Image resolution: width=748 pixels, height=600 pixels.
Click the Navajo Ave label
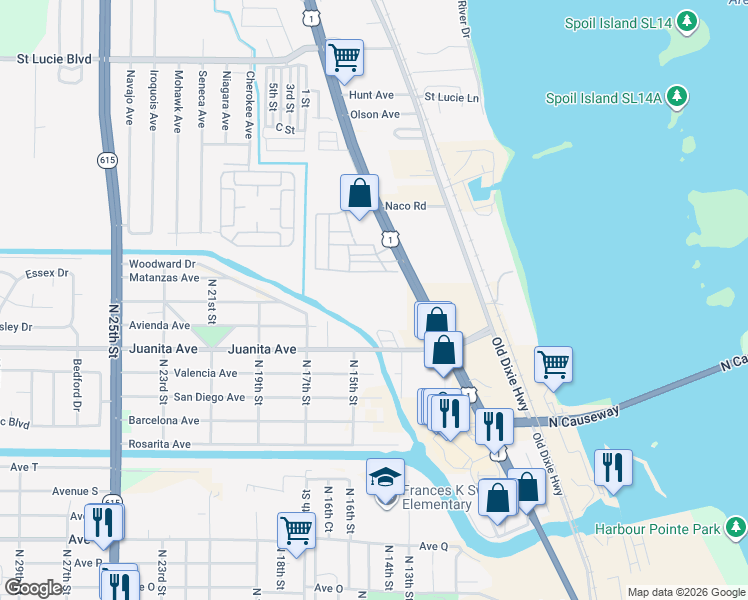click(x=130, y=97)
